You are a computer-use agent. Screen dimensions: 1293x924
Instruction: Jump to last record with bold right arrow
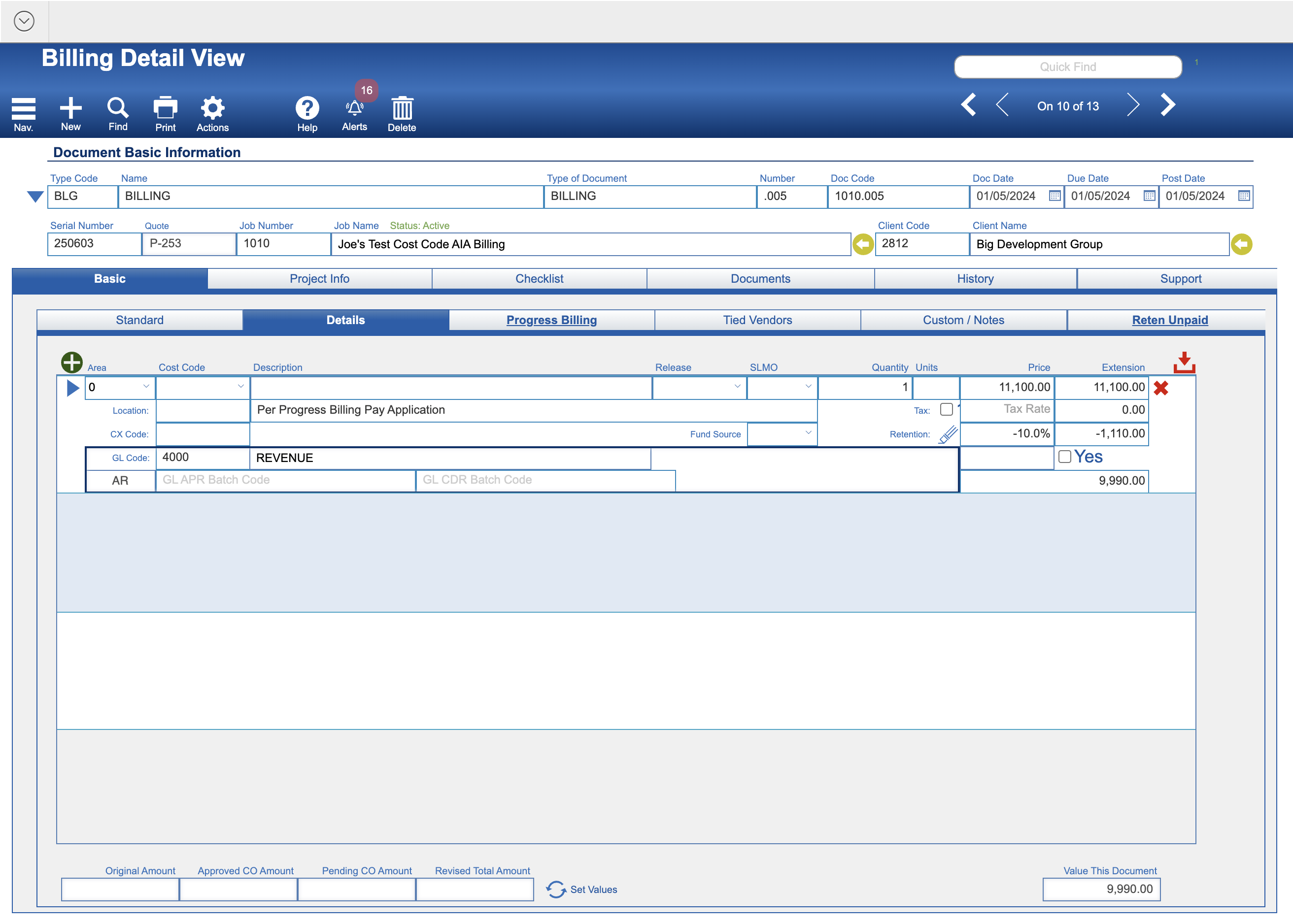pyautogui.click(x=1168, y=105)
